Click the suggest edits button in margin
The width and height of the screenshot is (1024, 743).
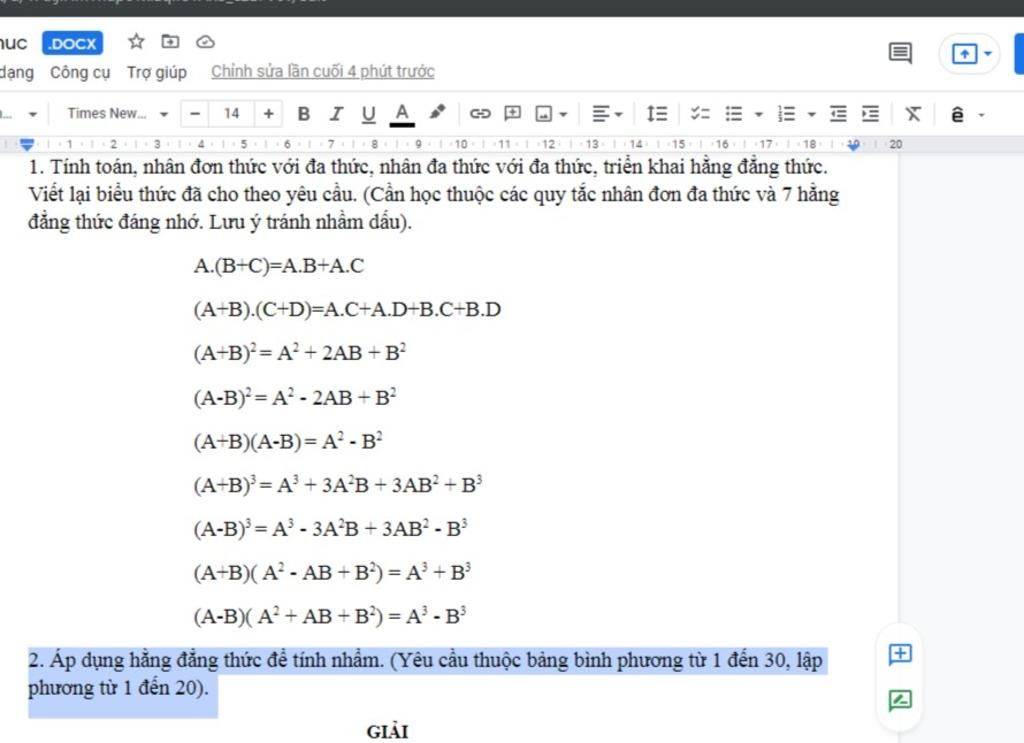click(x=900, y=701)
